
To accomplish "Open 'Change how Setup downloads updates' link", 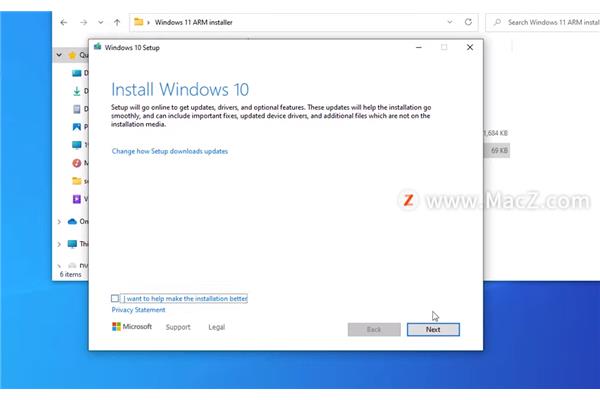I will pos(170,151).
